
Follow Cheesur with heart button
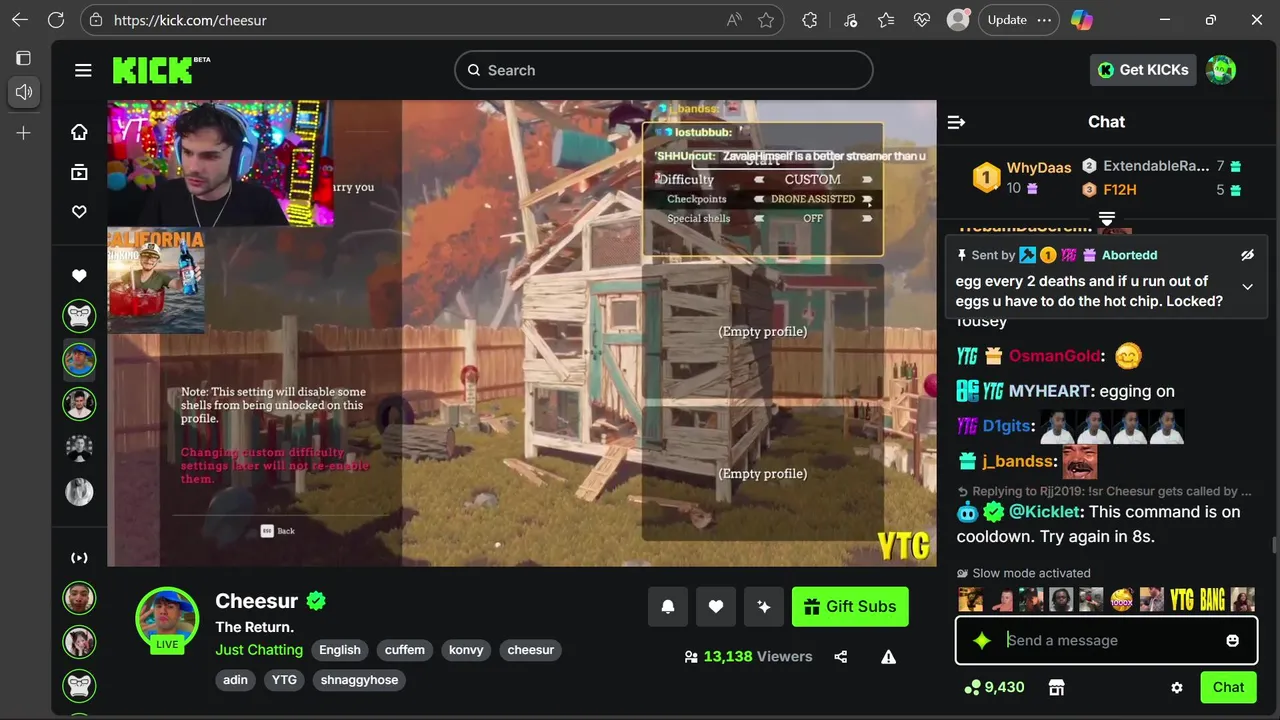(716, 606)
